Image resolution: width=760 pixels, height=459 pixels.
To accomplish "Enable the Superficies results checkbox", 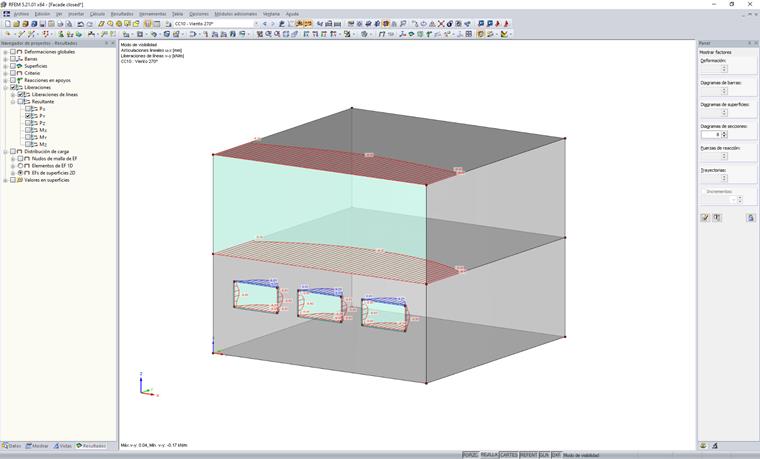I will click(x=13, y=66).
